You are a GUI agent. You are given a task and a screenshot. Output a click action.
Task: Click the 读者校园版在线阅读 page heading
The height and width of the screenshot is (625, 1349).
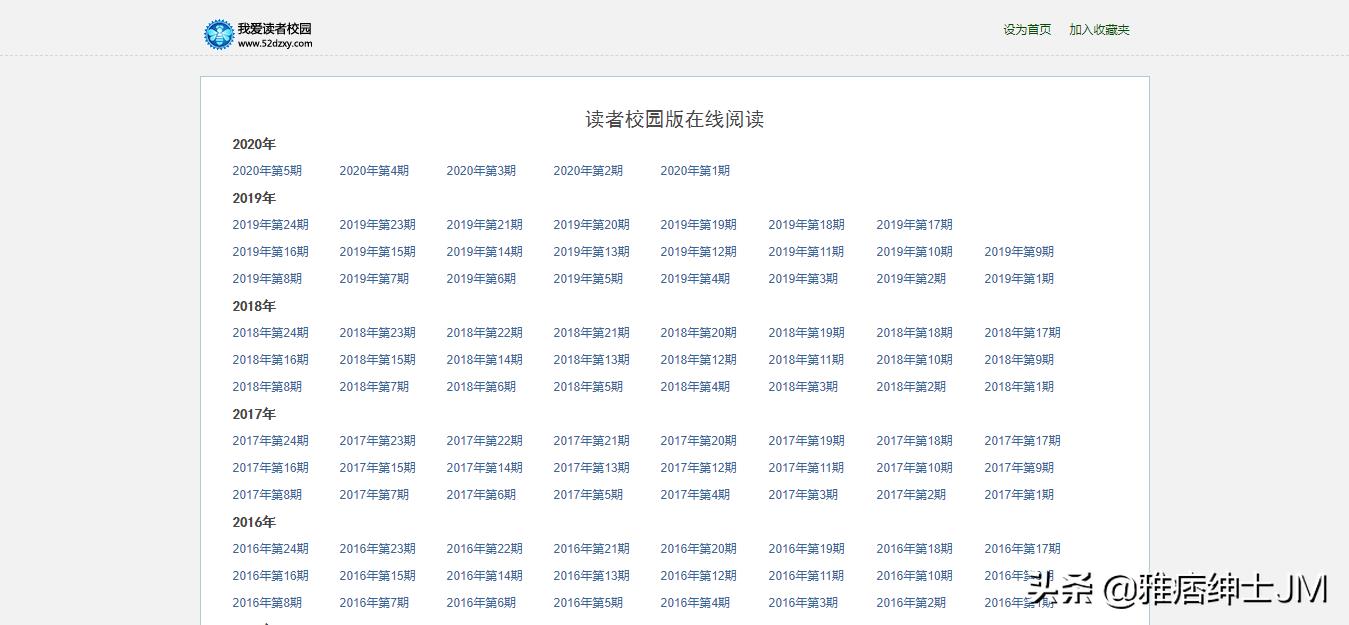[x=674, y=120]
